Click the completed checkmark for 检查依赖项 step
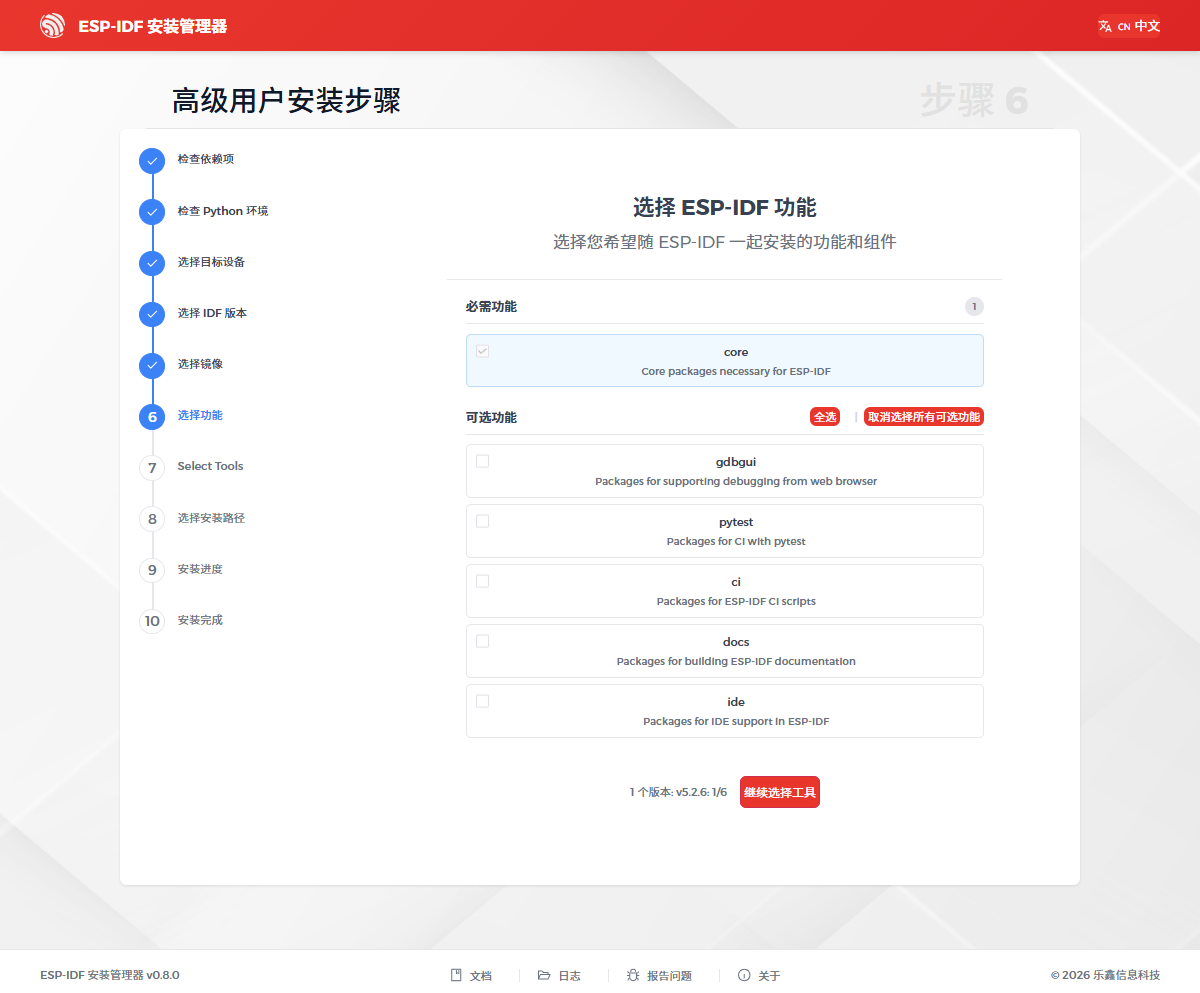 coord(152,160)
